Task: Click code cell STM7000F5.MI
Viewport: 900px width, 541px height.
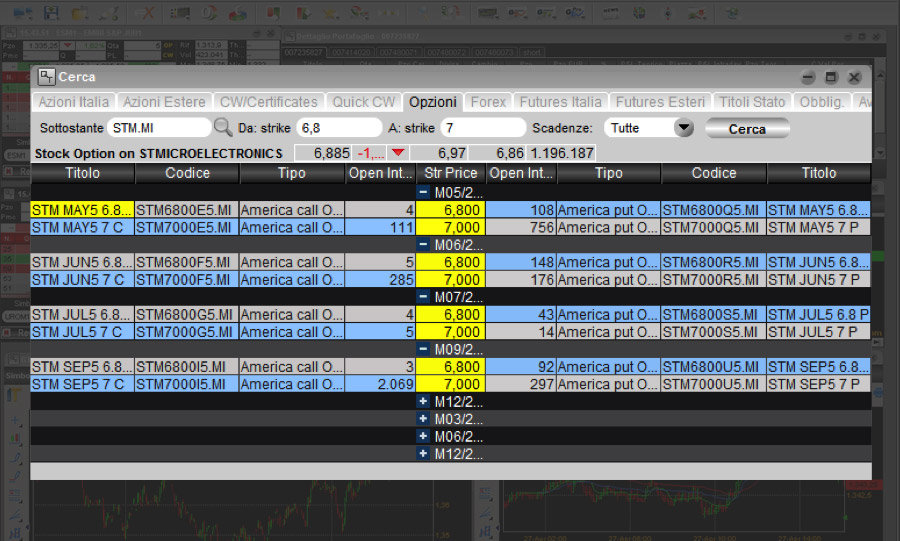Action: coord(187,279)
